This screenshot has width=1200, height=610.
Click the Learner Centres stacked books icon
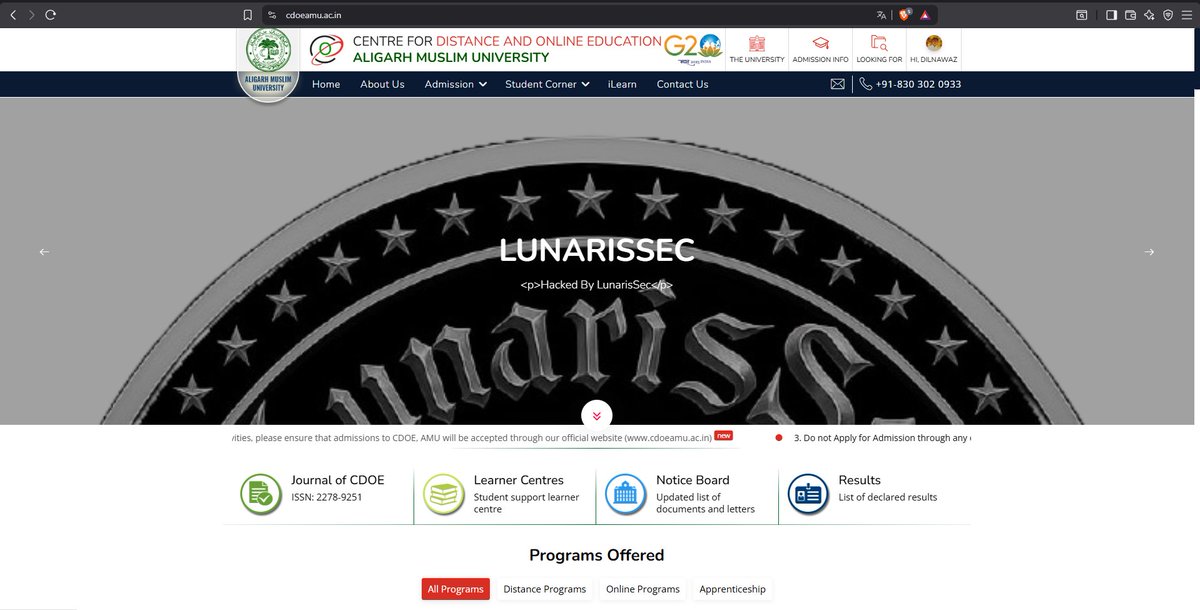click(x=443, y=495)
